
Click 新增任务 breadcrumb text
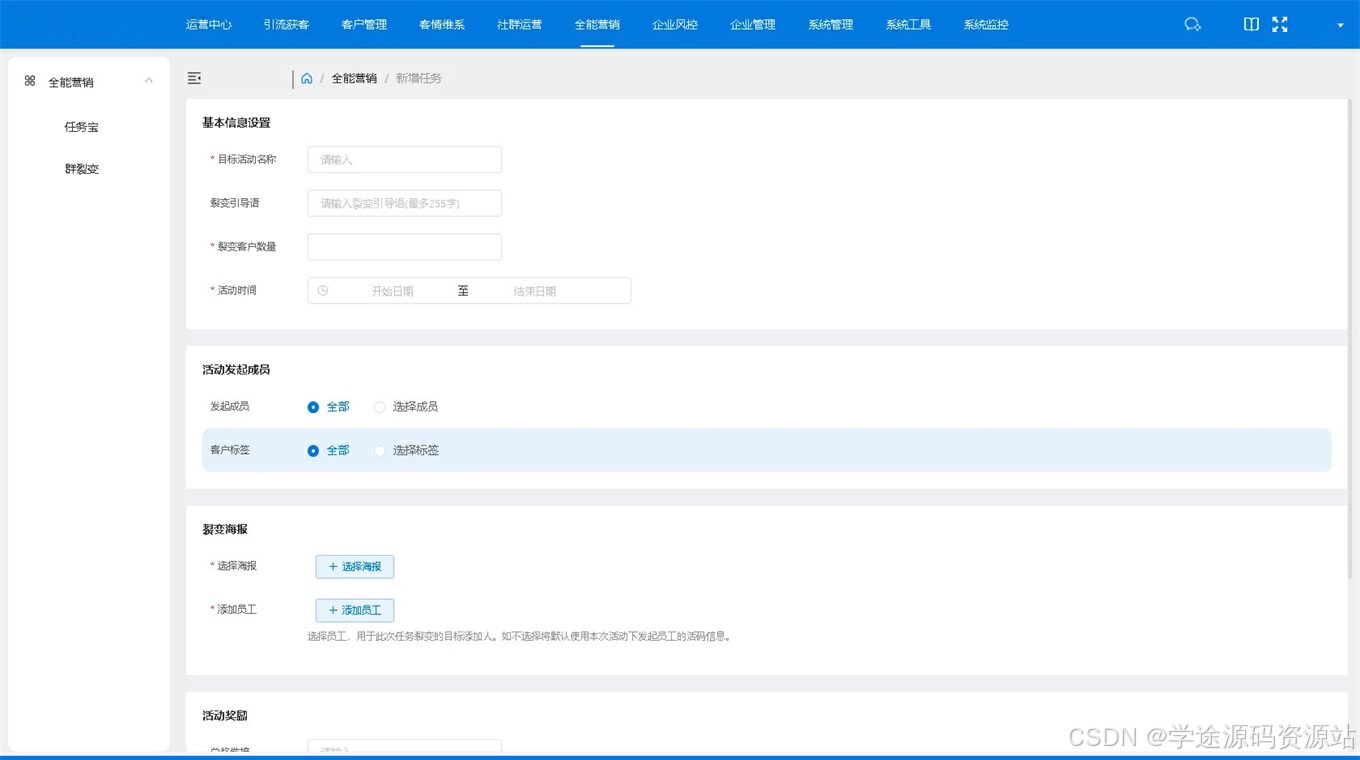coord(419,78)
